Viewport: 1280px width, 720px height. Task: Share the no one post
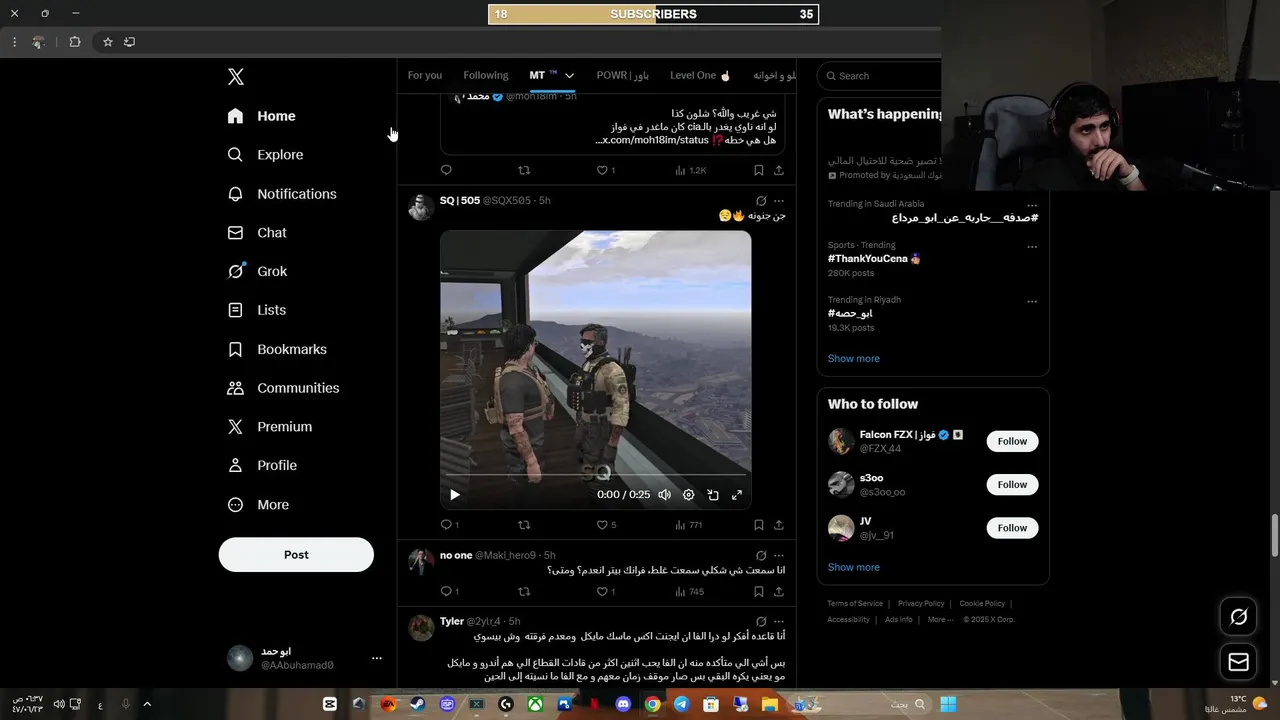click(x=779, y=592)
